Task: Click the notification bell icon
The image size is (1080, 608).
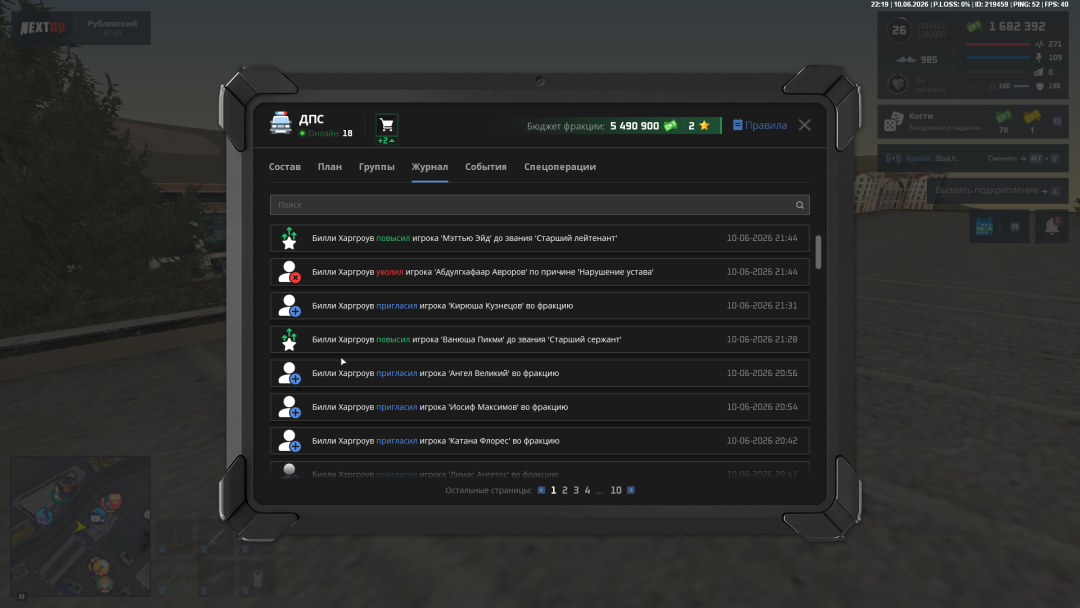Action: tap(1052, 226)
